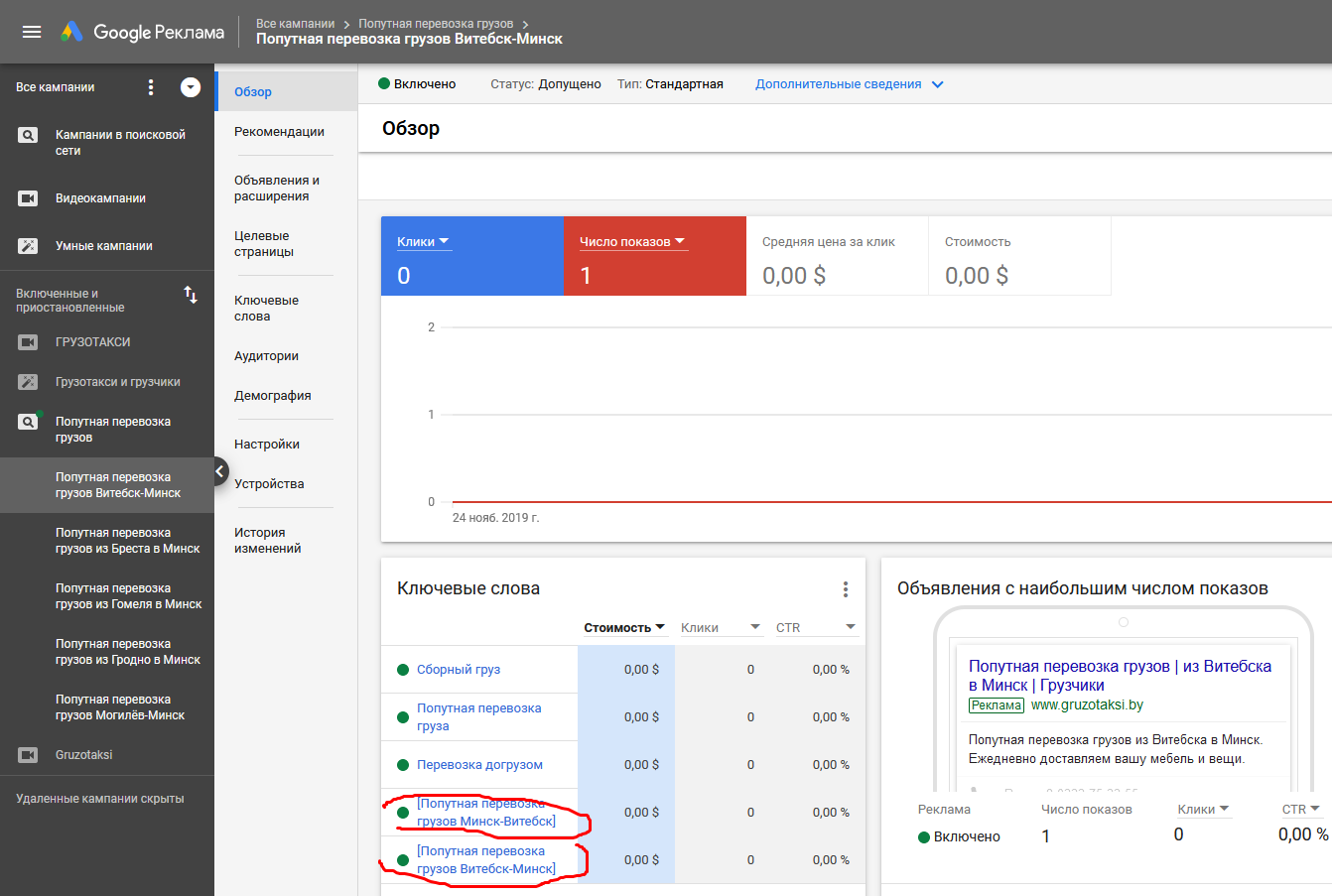Click the Попутная перевозка грузов search icon
This screenshot has height=896, width=1332.
(x=29, y=422)
